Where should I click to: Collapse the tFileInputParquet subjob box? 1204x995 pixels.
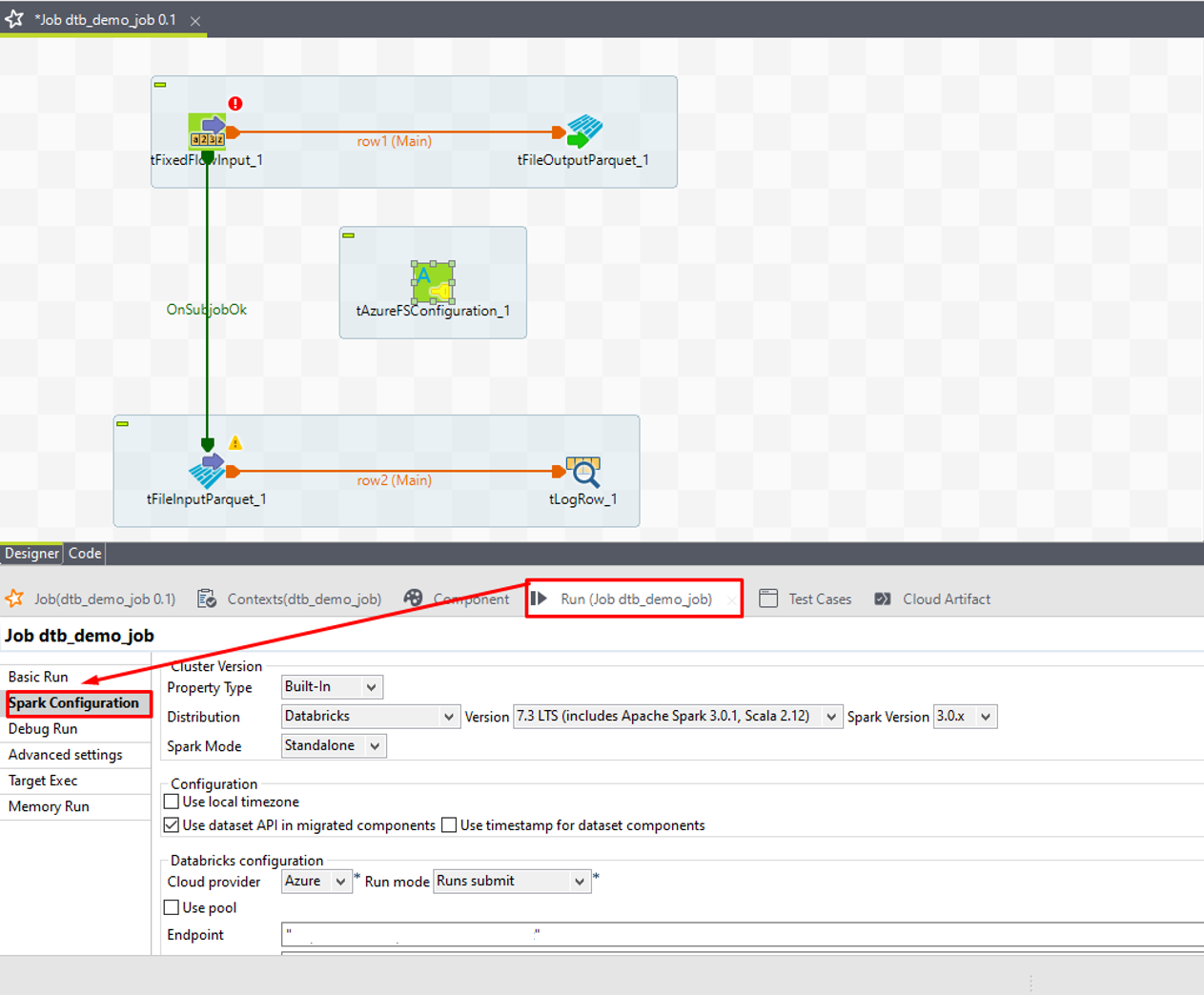[x=122, y=424]
